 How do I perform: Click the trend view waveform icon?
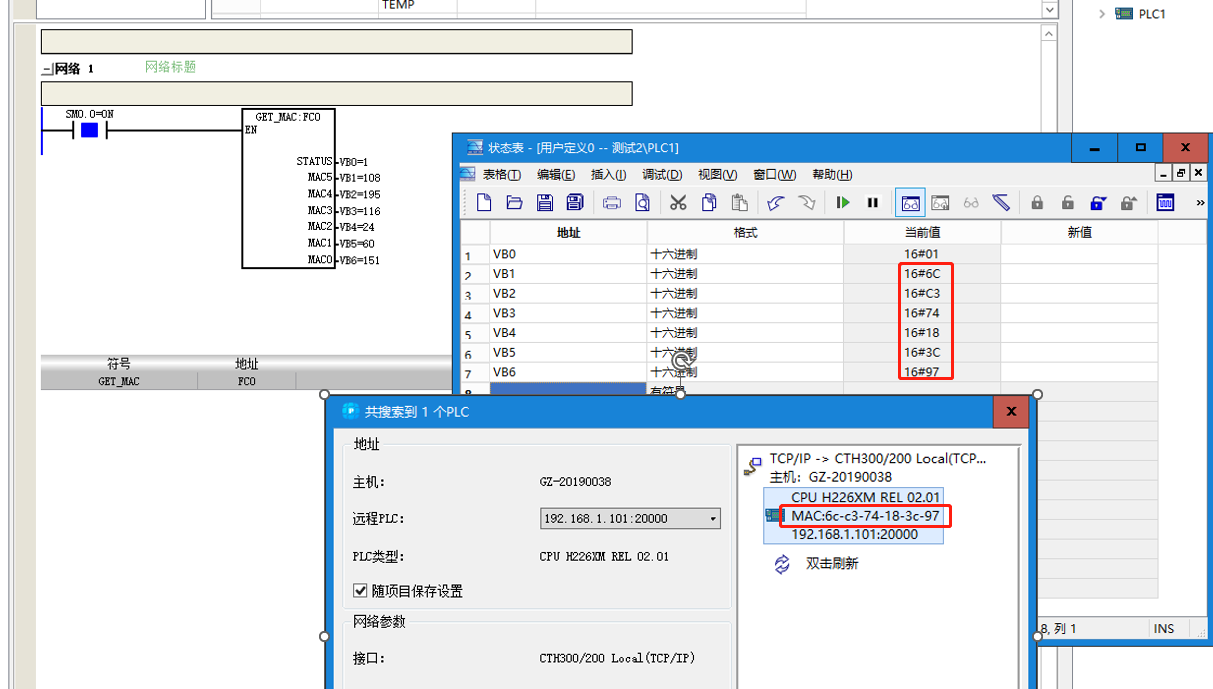pyautogui.click(x=1166, y=203)
